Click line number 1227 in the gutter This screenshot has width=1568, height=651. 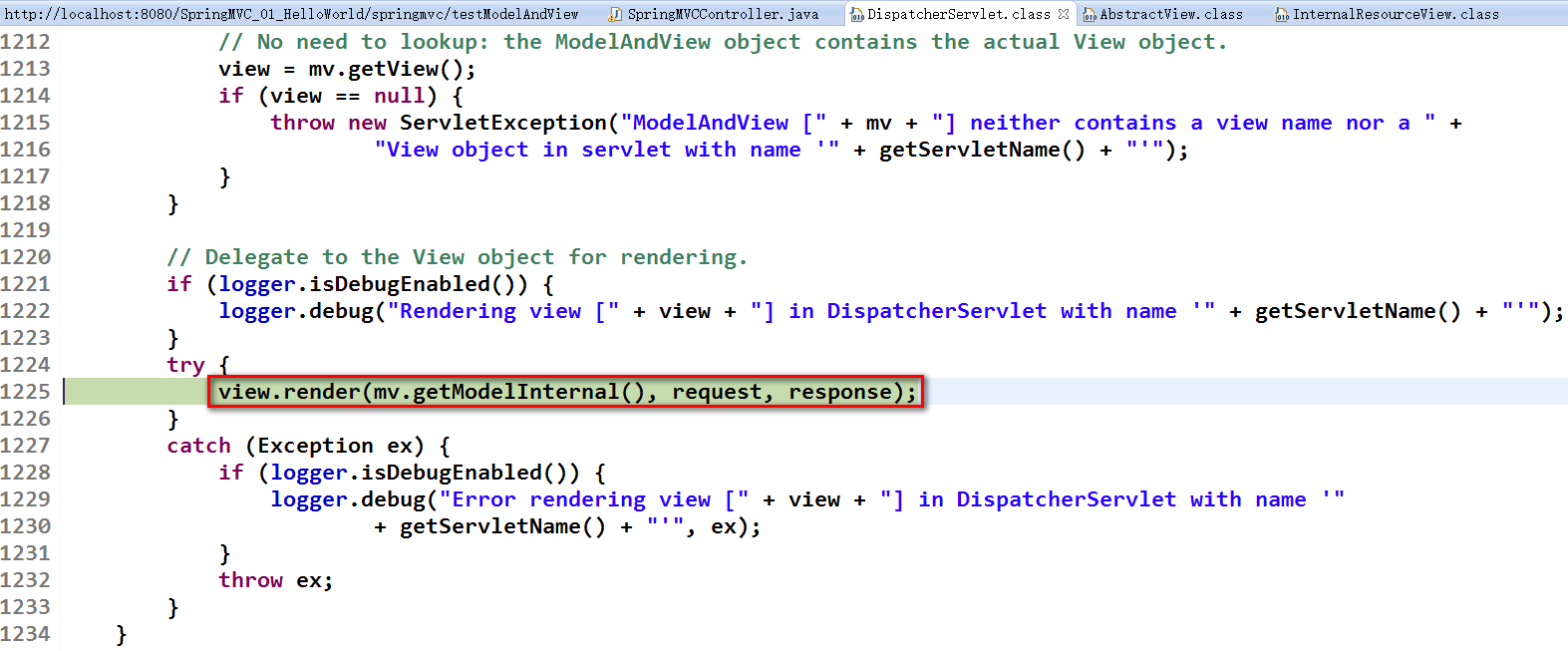(x=25, y=446)
